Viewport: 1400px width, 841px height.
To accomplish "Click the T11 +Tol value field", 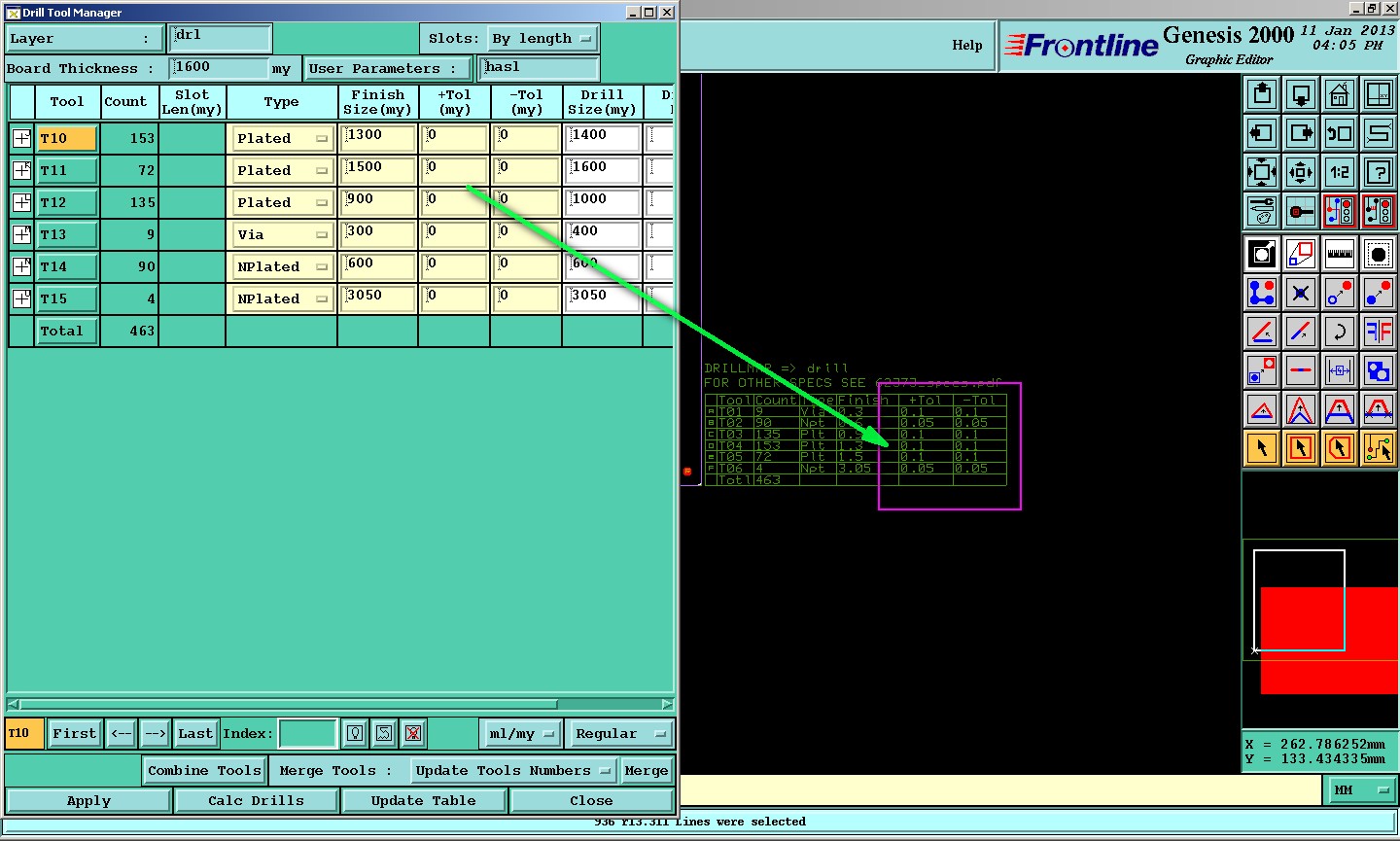I will (454, 170).
